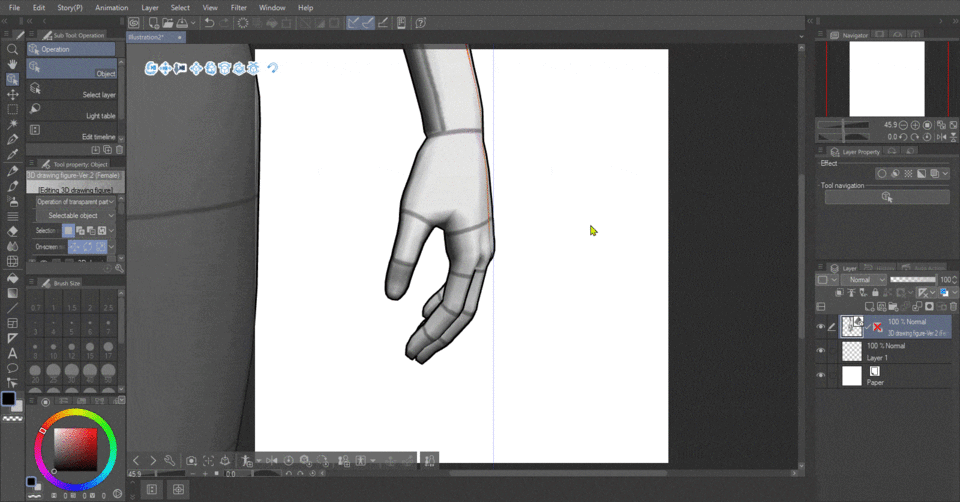Click the CLIP STUDIO launcher icon

pos(134,23)
